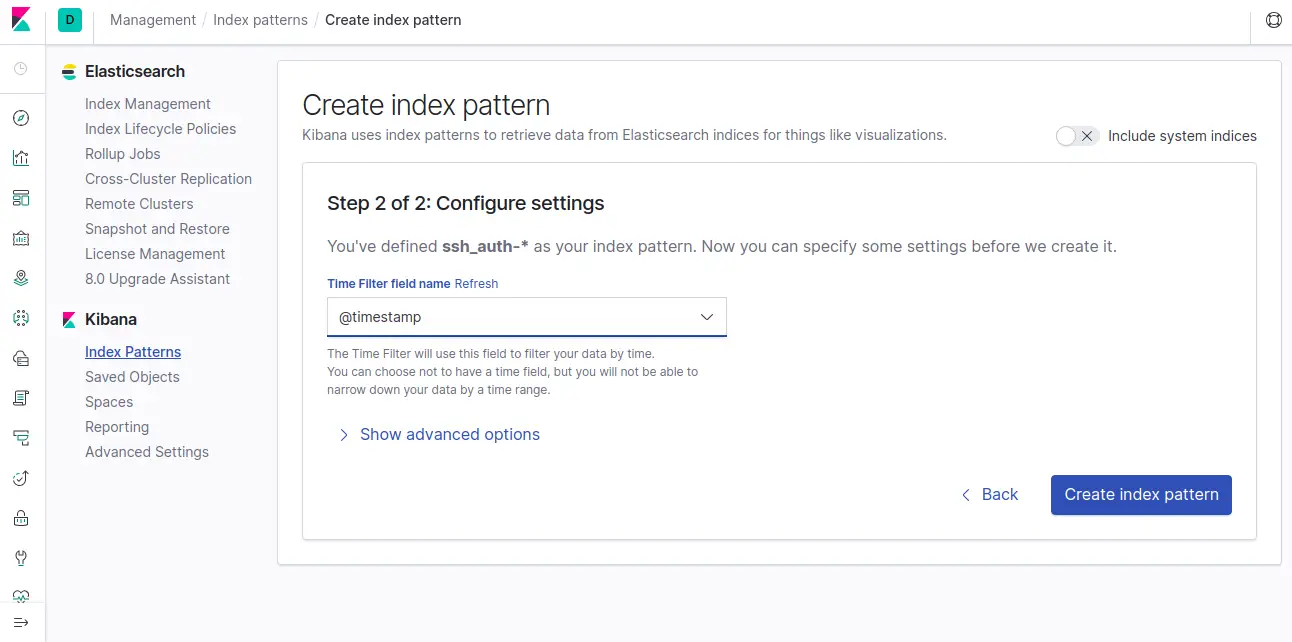This screenshot has width=1292, height=642.
Task: Open Discover from the compass icon
Action: point(21,118)
